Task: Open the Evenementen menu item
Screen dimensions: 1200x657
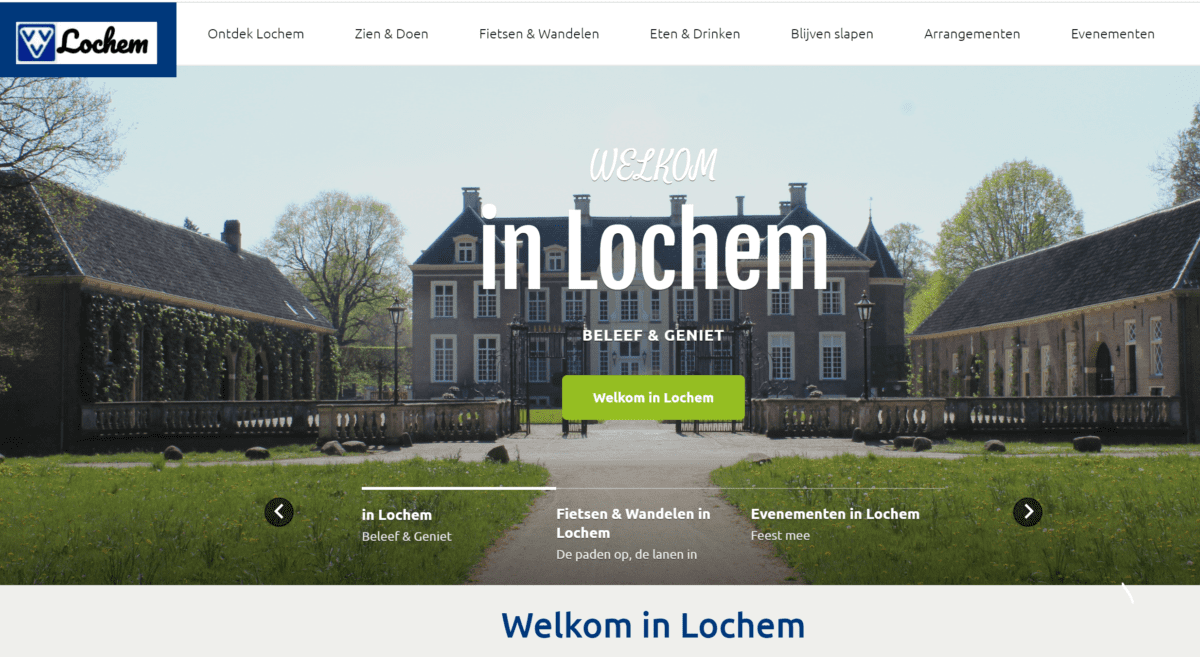Action: [1112, 34]
